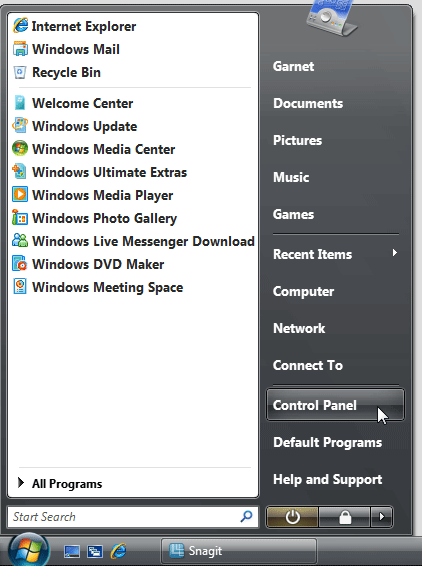The height and width of the screenshot is (566, 422).
Task: Click the Windows DVD Maker text label
Action: [98, 265]
